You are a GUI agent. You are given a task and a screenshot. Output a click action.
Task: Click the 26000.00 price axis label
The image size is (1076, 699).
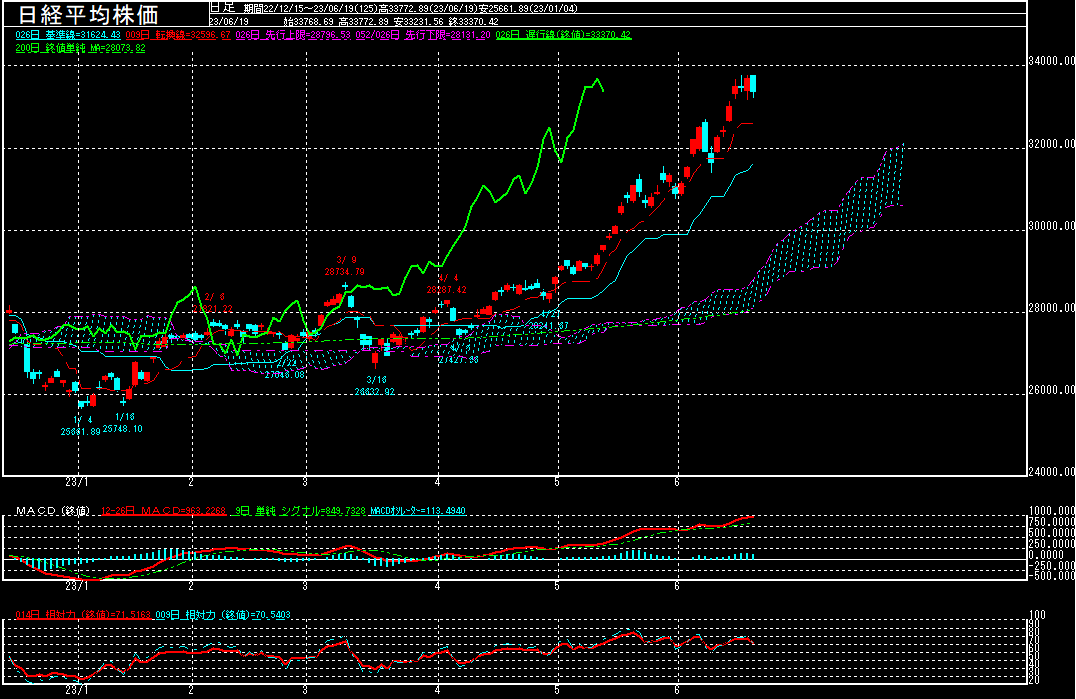(1051, 390)
